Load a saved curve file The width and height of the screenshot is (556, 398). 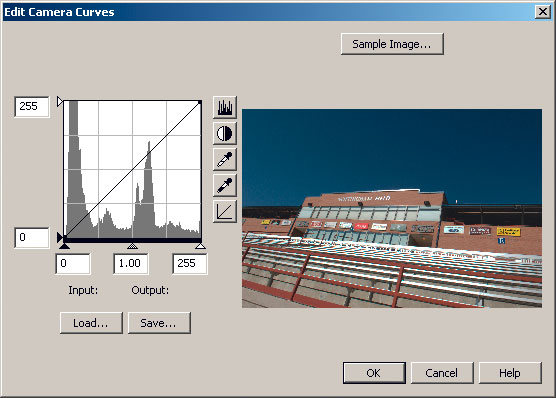(91, 323)
